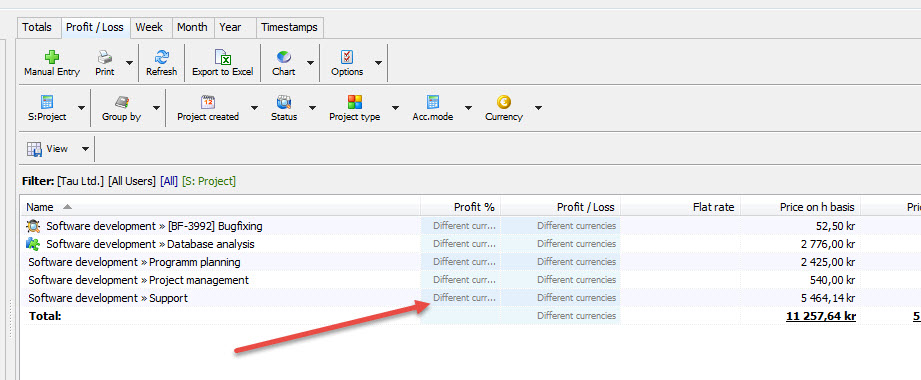Click the Options checklist icon

coord(347,57)
